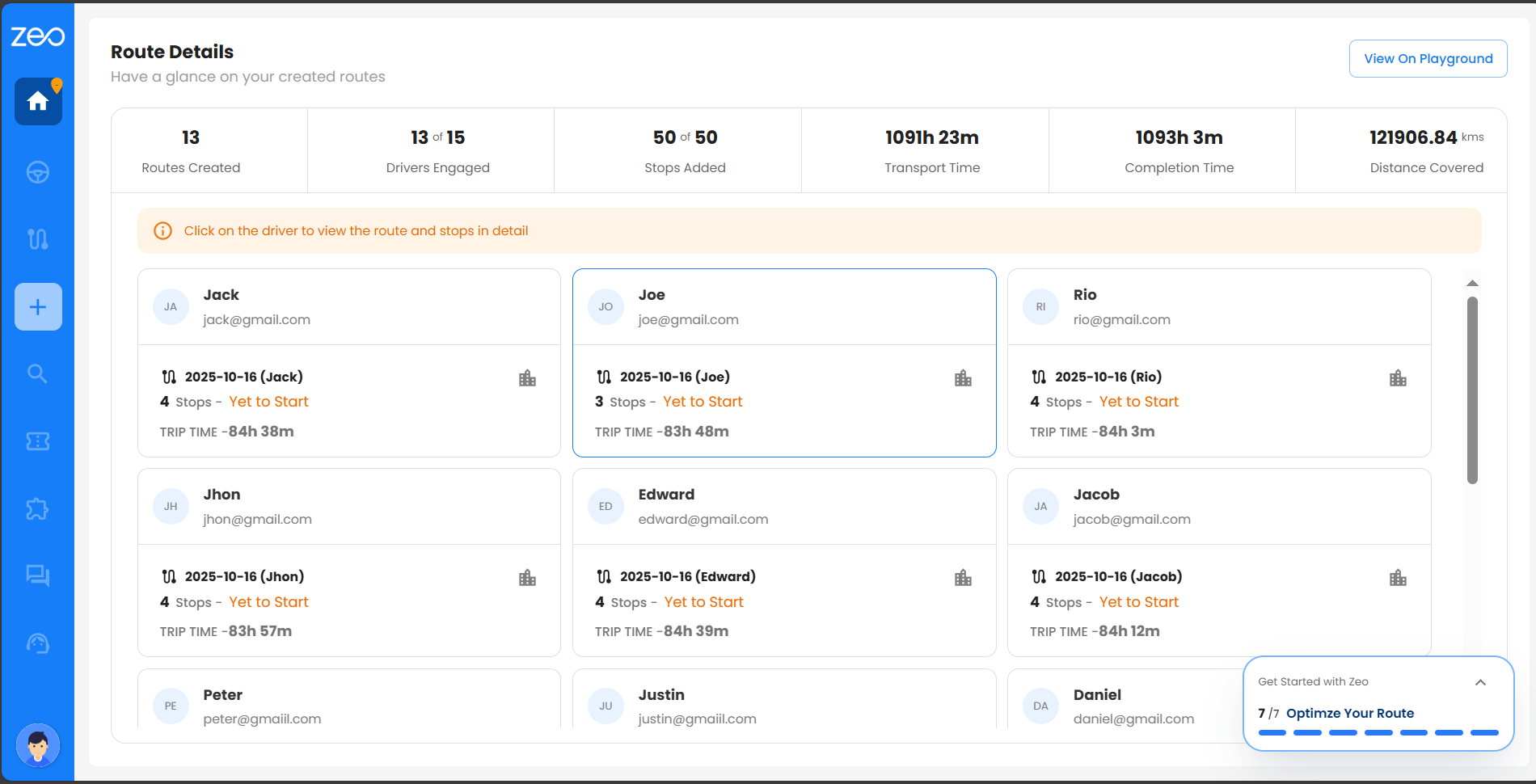Open the Home dashboard icon in sidebar
Image resolution: width=1536 pixels, height=784 pixels.
pyautogui.click(x=38, y=102)
